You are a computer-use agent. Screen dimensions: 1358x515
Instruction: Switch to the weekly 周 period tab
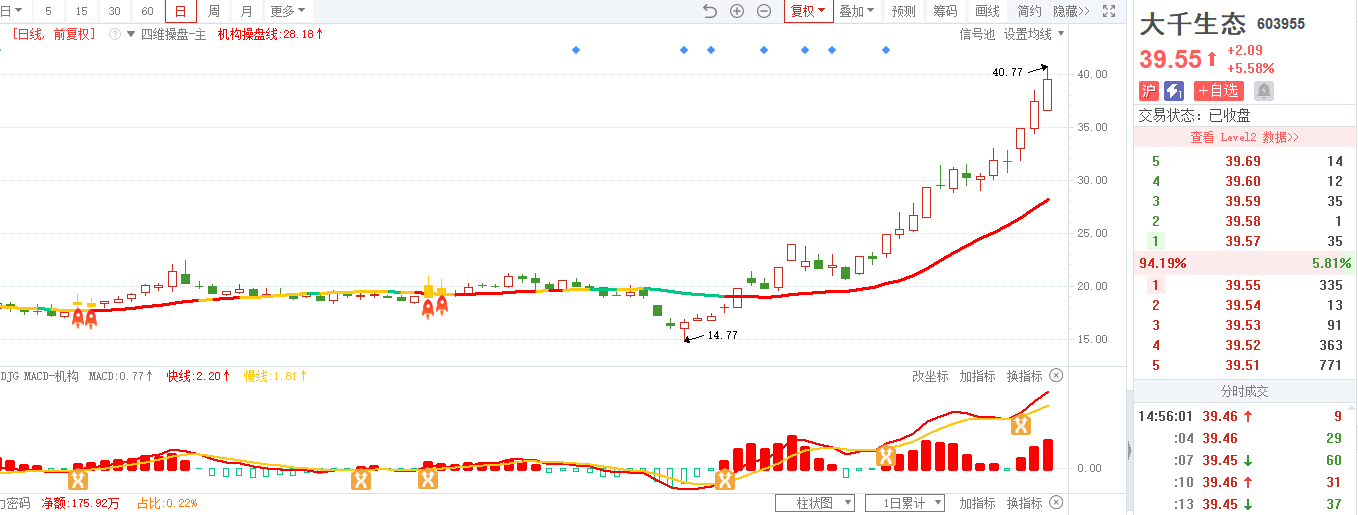coord(213,11)
